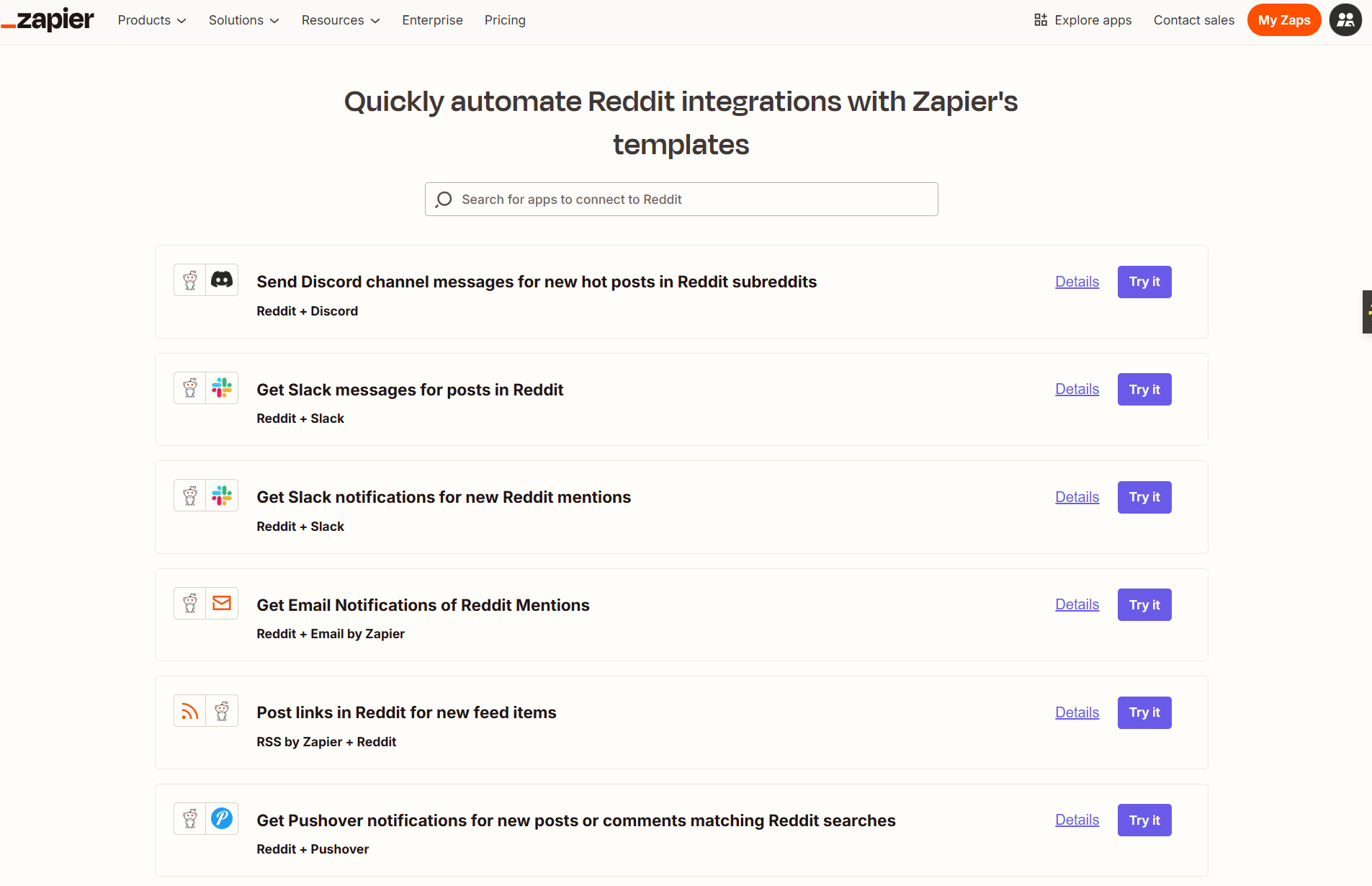Open the user profile avatar
This screenshot has height=886, width=1372.
1345,20
